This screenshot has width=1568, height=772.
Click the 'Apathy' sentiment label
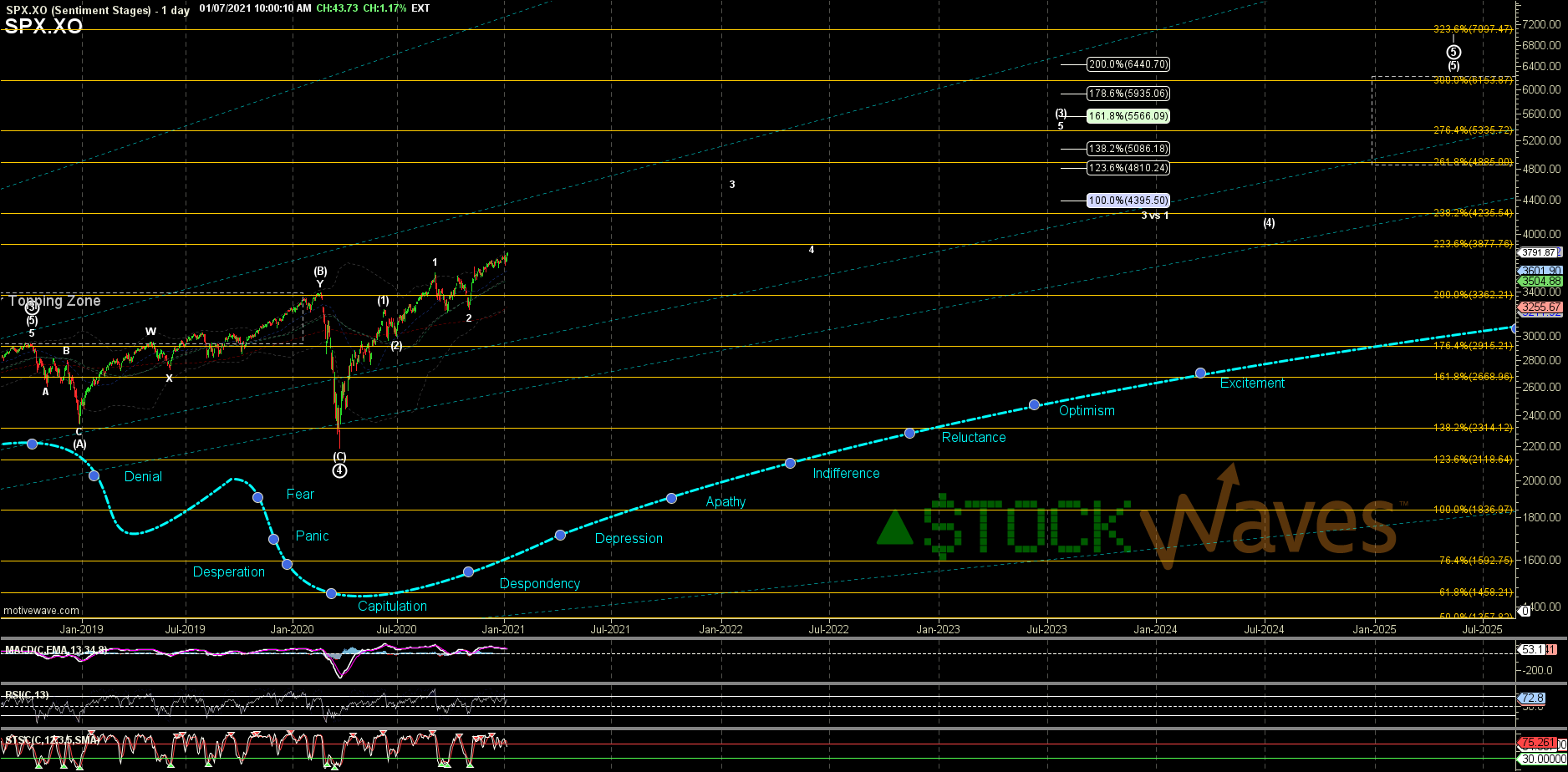coord(725,502)
